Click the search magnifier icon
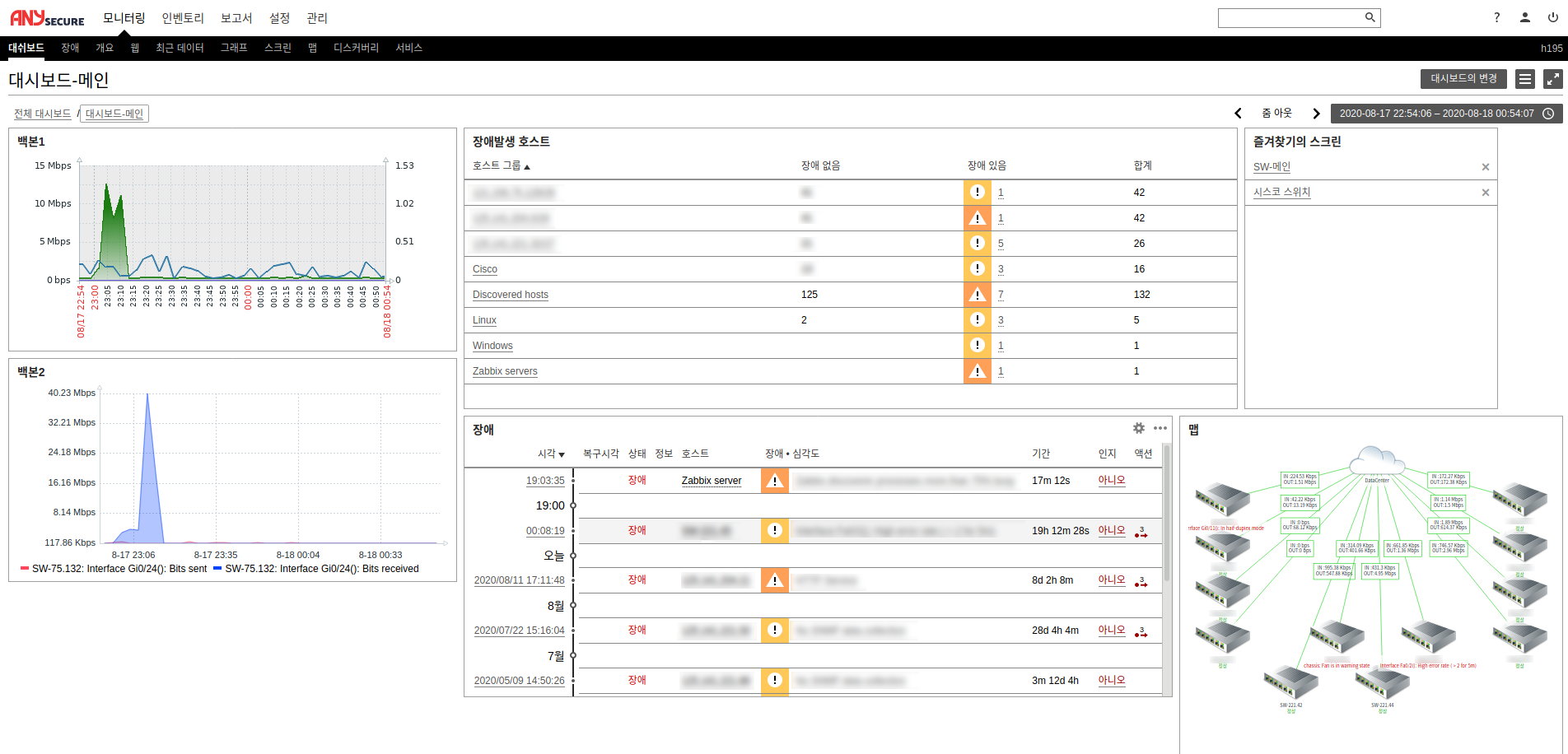The image size is (1568, 754). [x=1370, y=17]
